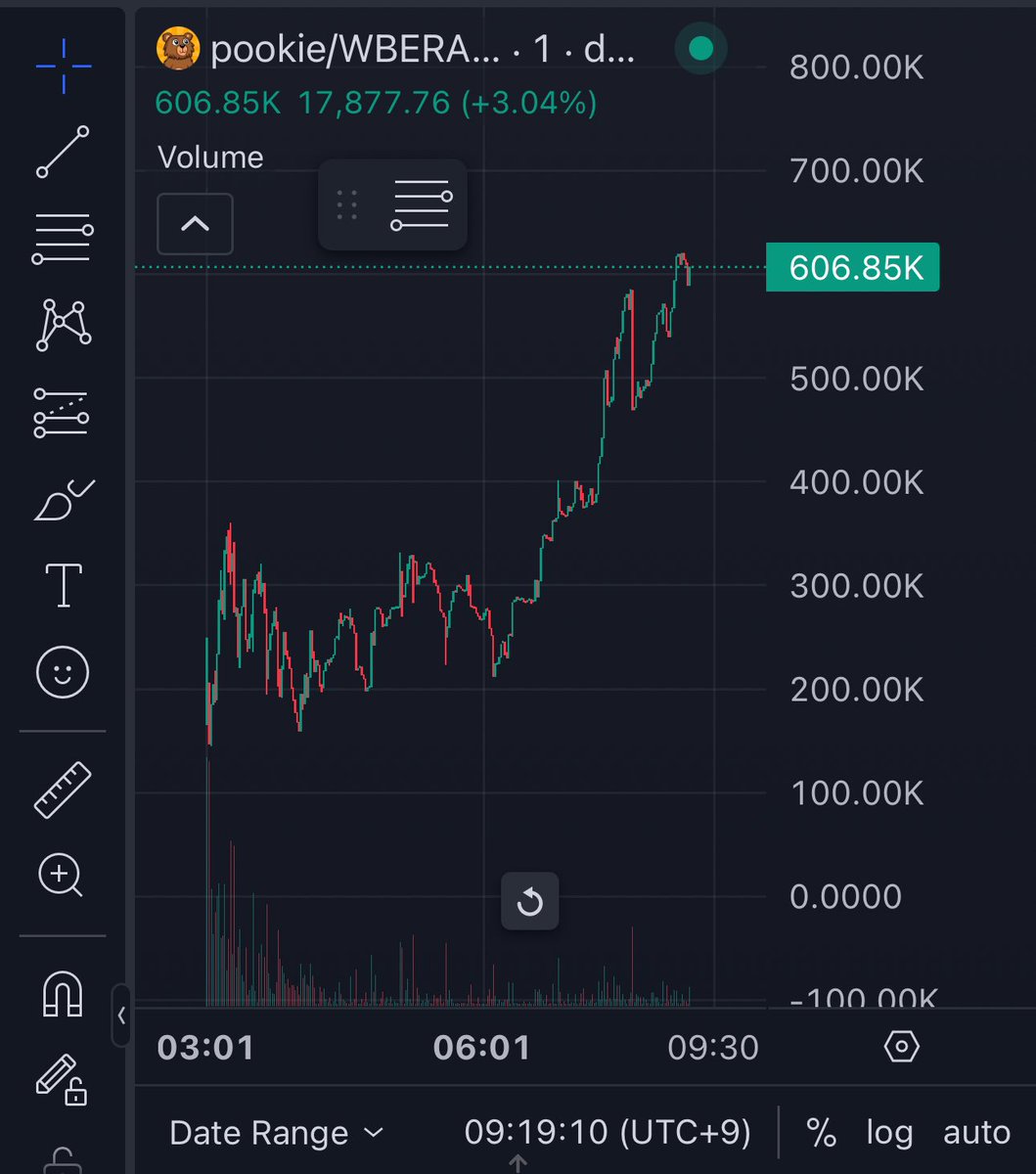Click the 06:01 time axis label
Viewport: 1036px width, 1174px height.
tap(481, 1048)
